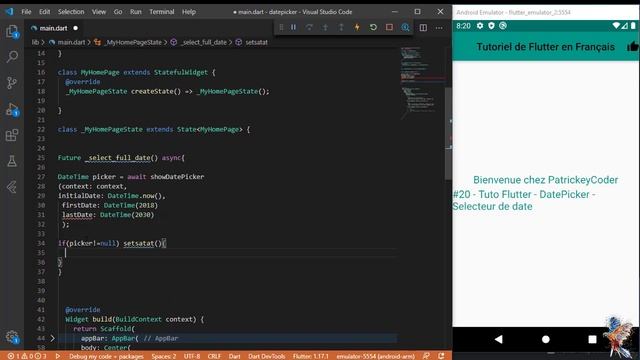The width and height of the screenshot is (640, 360).
Task: Open the editor More Actions menu
Action: click(x=439, y=28)
